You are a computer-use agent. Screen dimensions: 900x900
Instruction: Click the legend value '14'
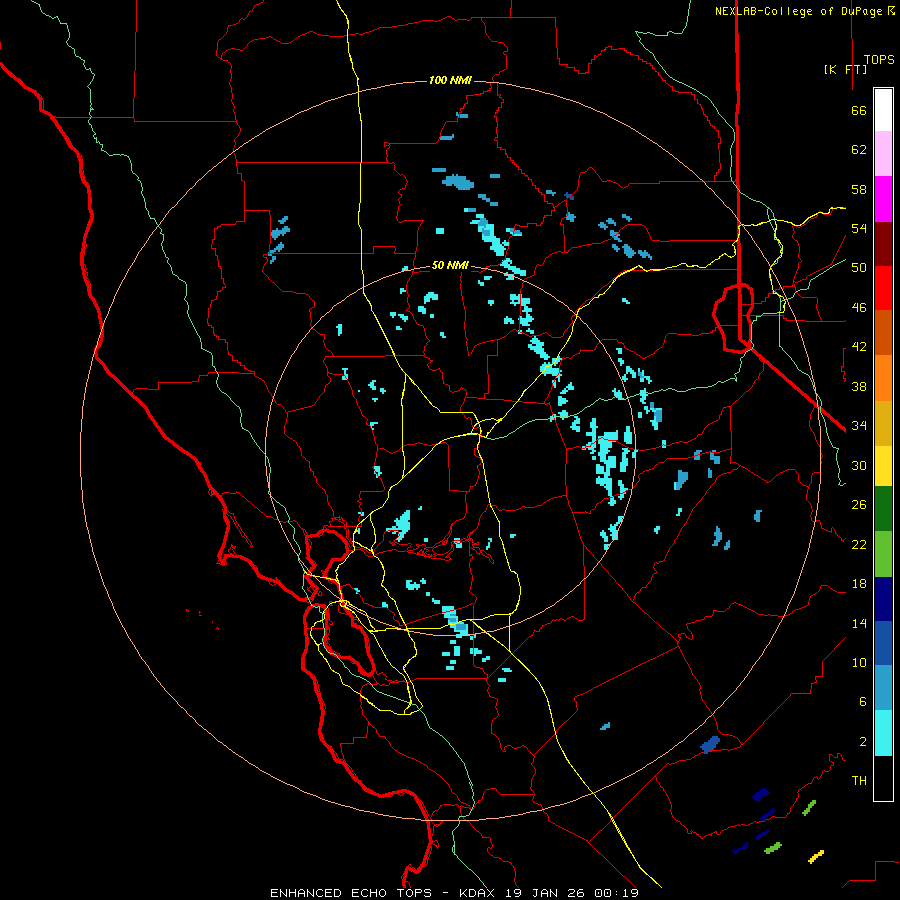pos(859,623)
